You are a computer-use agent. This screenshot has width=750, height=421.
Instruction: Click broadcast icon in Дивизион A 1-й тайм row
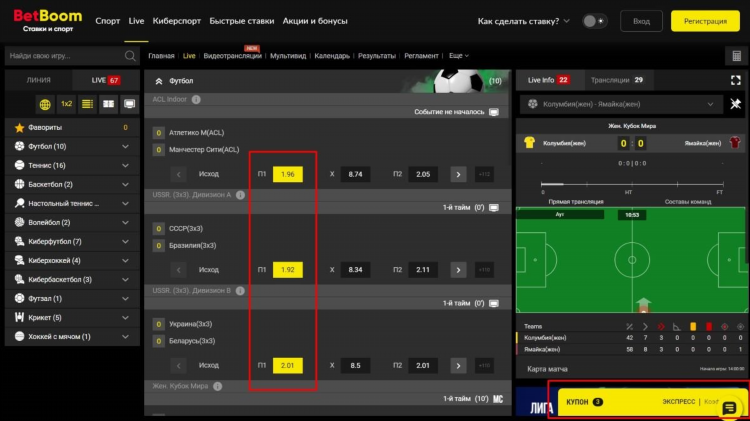coord(494,208)
